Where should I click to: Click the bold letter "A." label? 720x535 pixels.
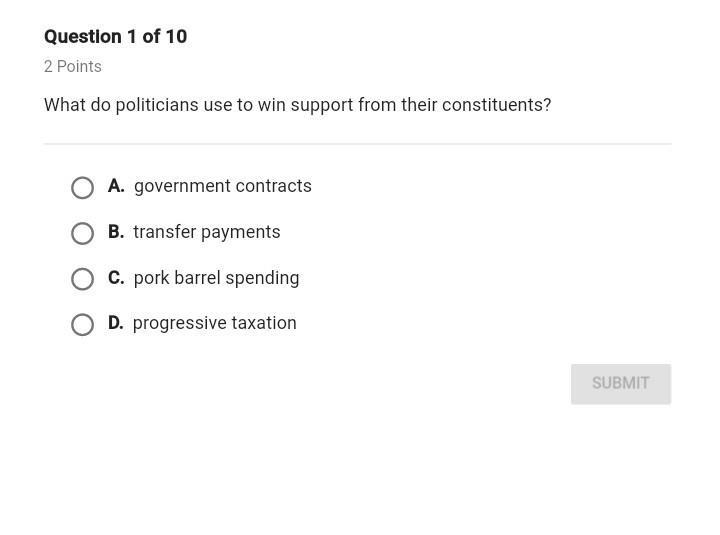coord(116,186)
